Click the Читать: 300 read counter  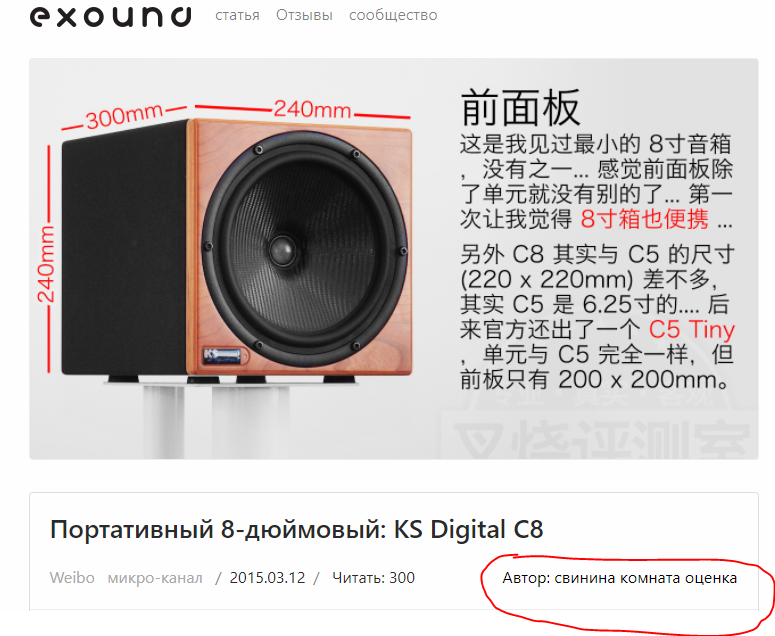[x=373, y=578]
